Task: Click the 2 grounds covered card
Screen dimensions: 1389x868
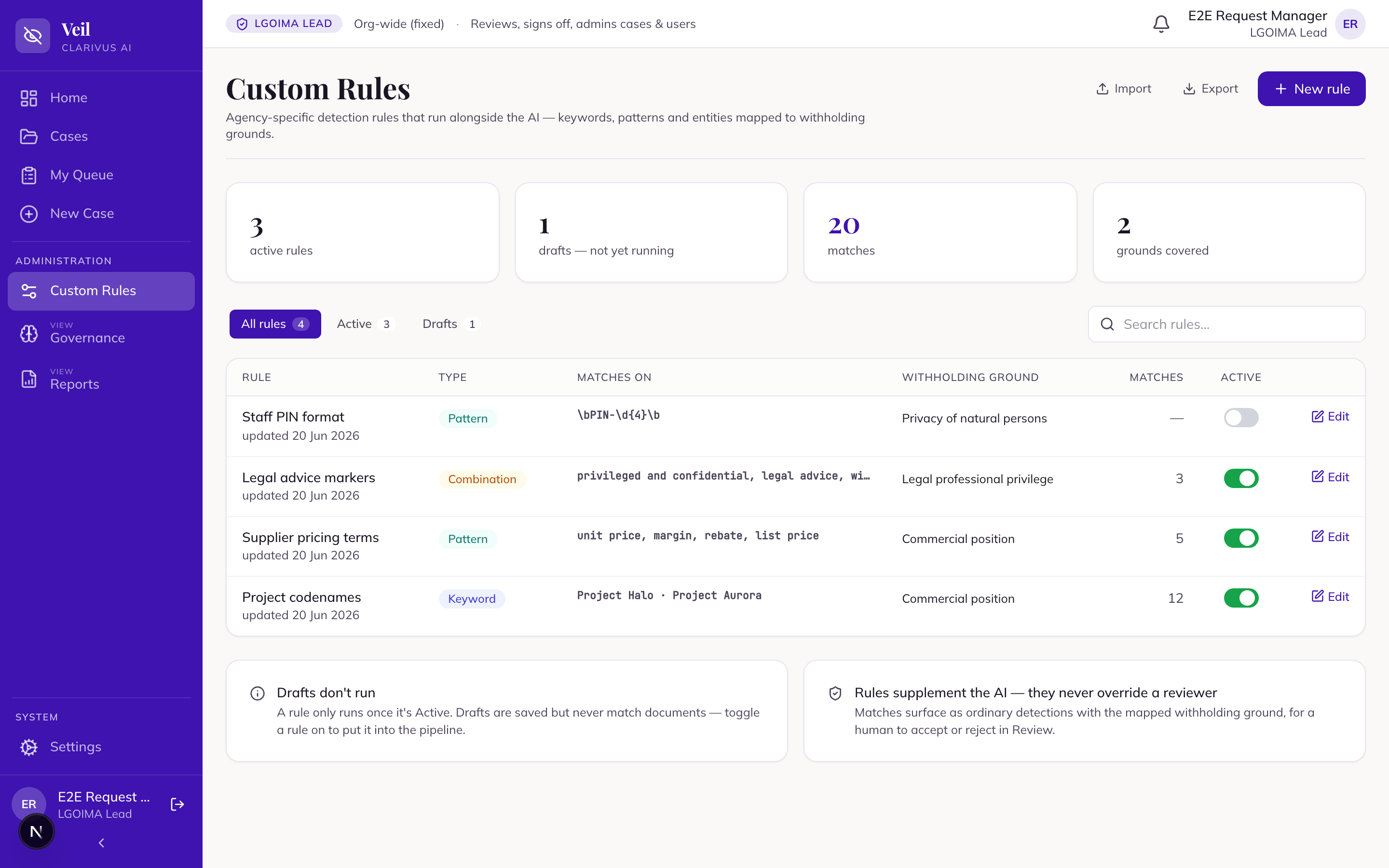Action: [1229, 232]
